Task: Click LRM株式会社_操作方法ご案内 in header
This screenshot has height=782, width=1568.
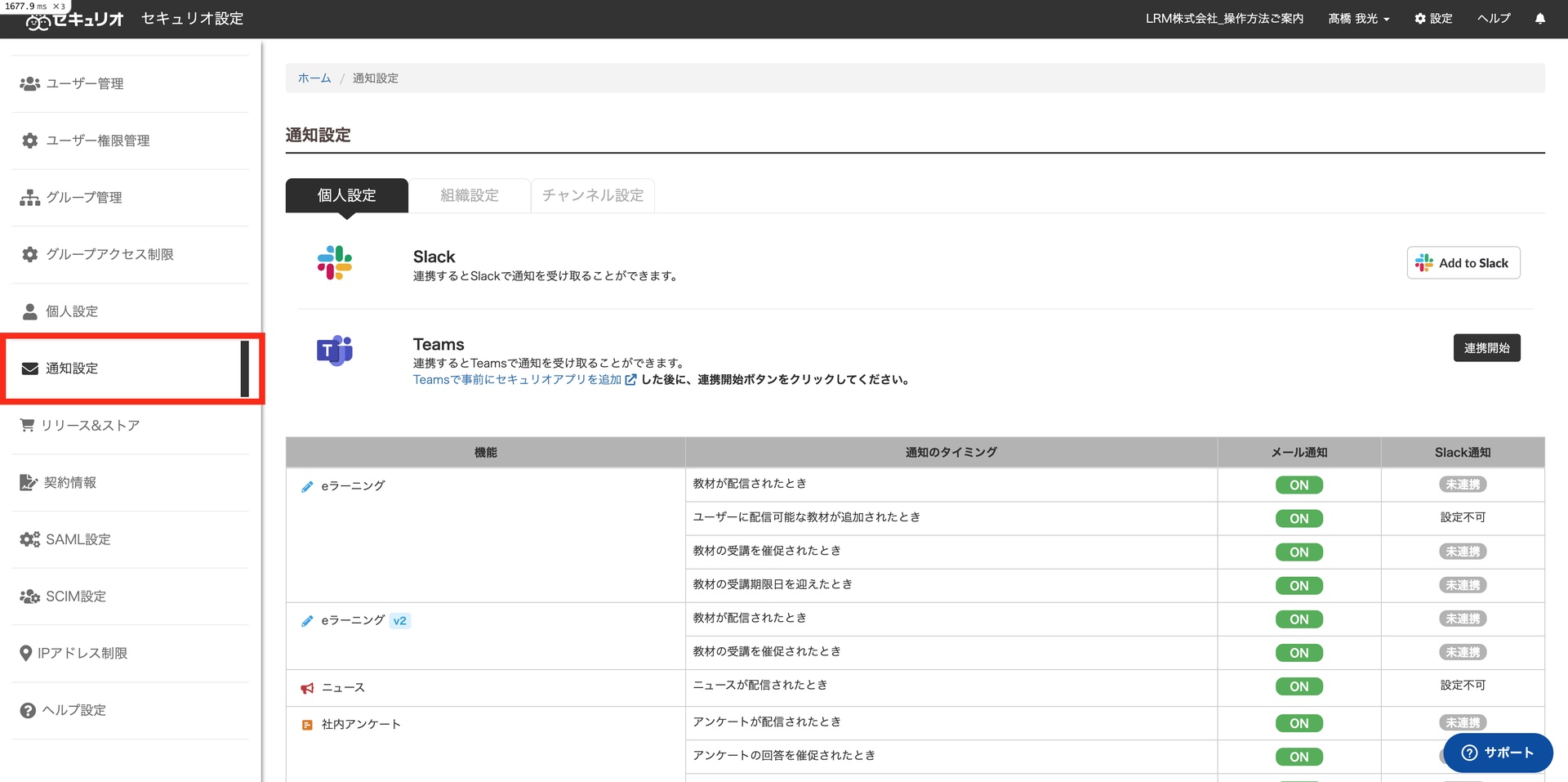Action: pos(1224,19)
